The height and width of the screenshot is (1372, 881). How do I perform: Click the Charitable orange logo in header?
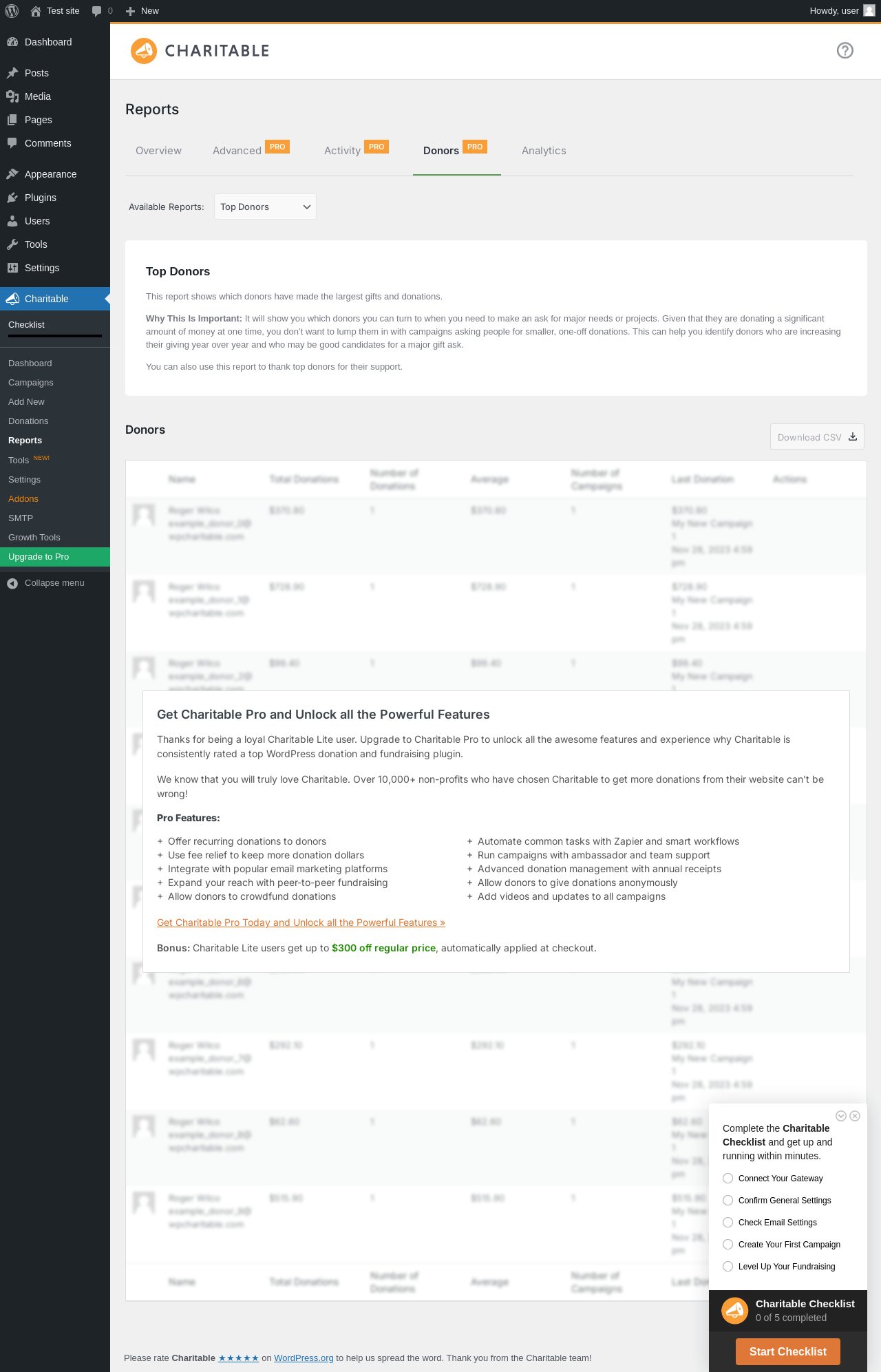[x=144, y=51]
